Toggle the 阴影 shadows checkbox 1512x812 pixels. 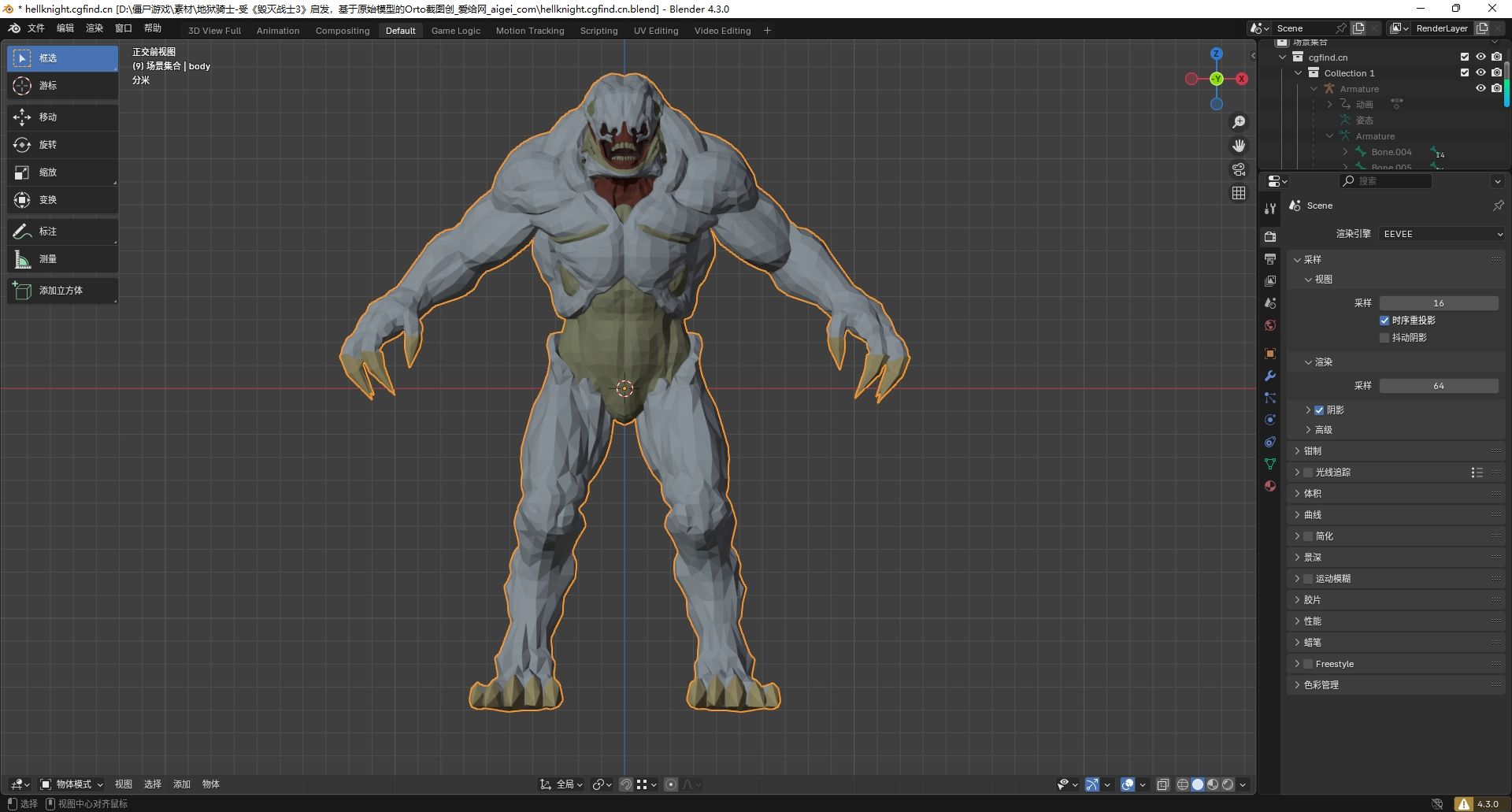coord(1319,410)
